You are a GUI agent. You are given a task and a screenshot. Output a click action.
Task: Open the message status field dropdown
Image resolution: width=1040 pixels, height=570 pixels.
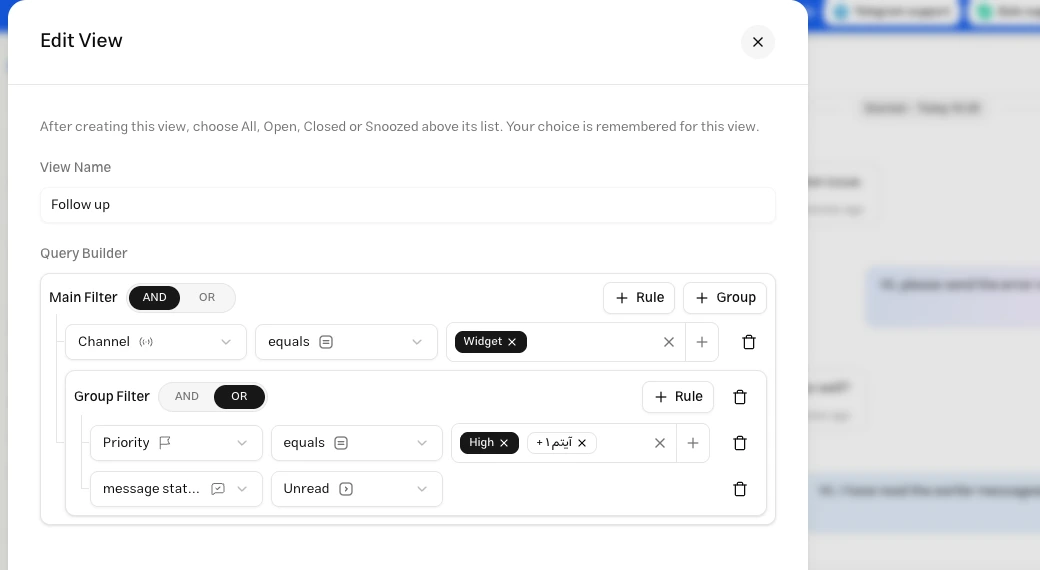176,489
